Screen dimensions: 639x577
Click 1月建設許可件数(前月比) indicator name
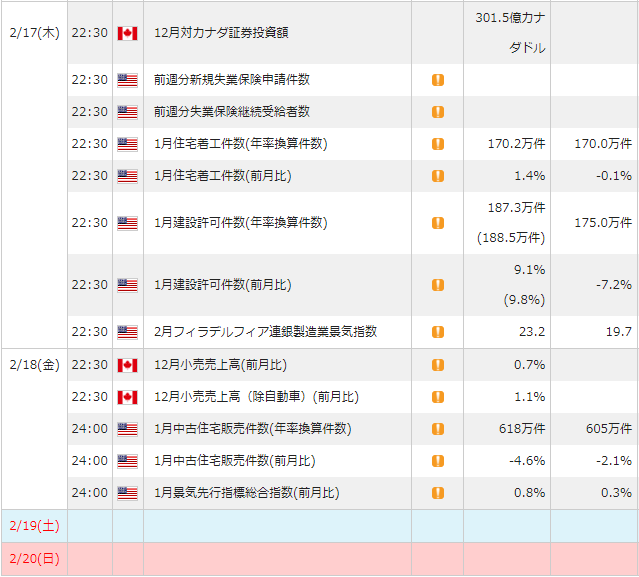(x=223, y=285)
